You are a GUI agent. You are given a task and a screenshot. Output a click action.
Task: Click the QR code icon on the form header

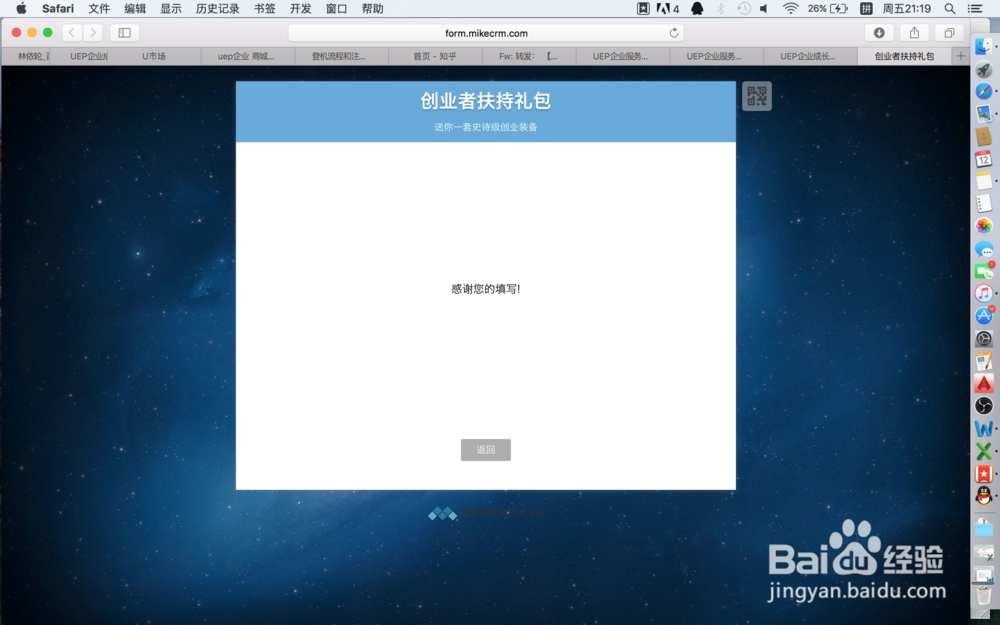[757, 96]
